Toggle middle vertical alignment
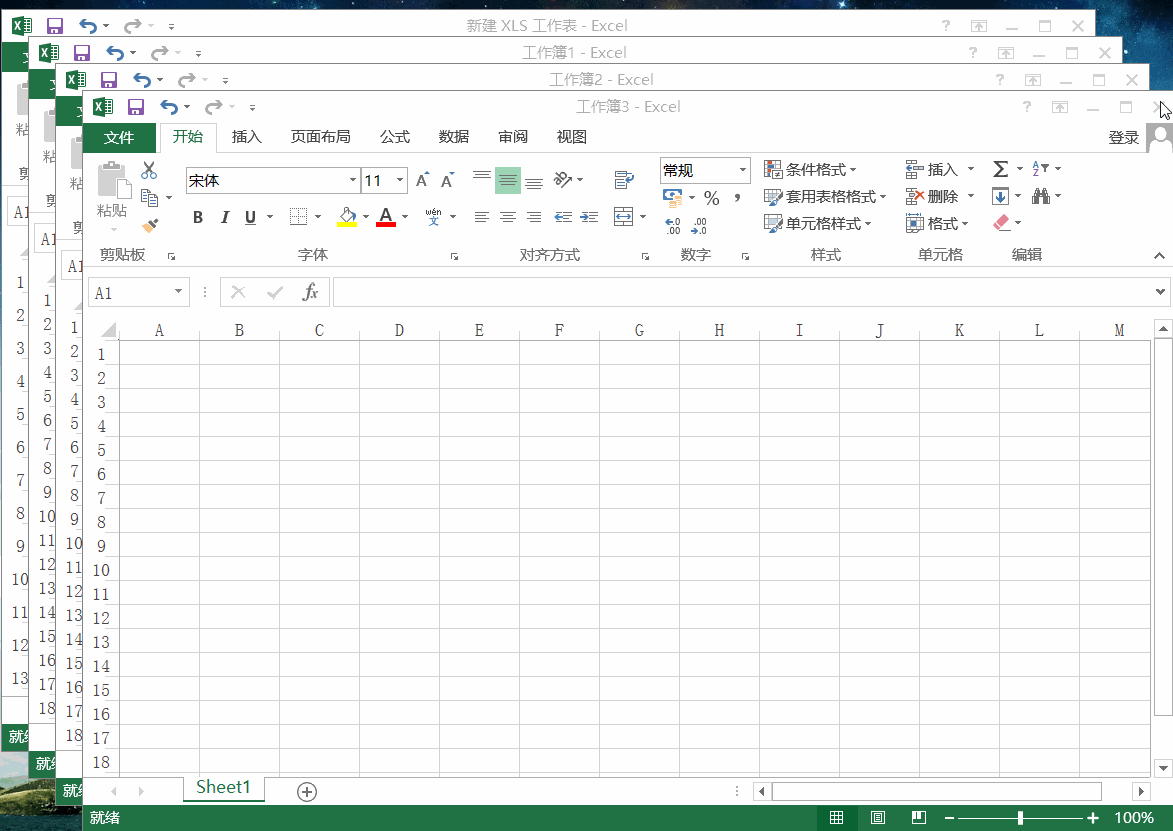The height and width of the screenshot is (831, 1173). coord(508,180)
